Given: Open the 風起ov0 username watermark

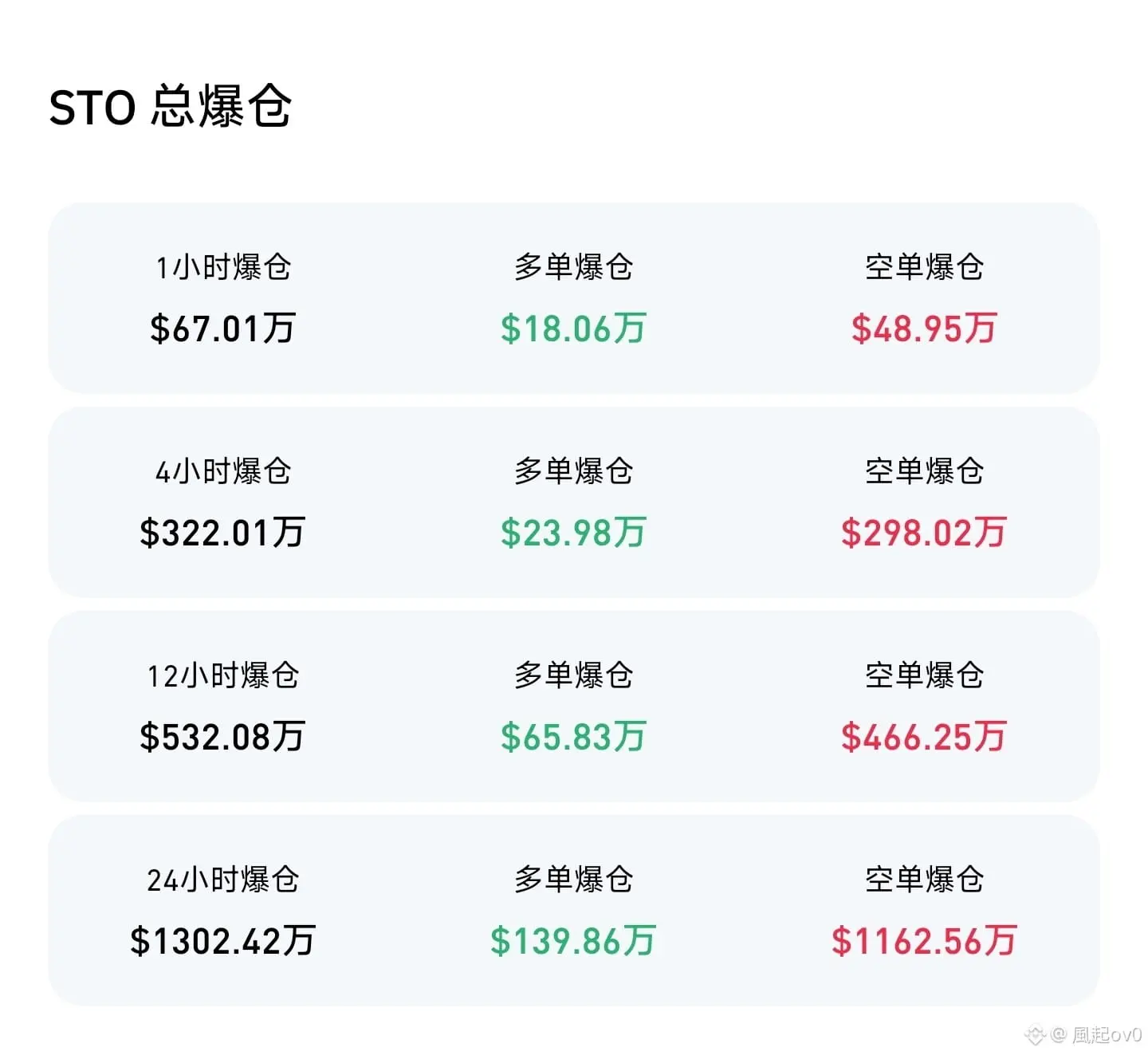Looking at the screenshot, I should click(x=1106, y=1035).
